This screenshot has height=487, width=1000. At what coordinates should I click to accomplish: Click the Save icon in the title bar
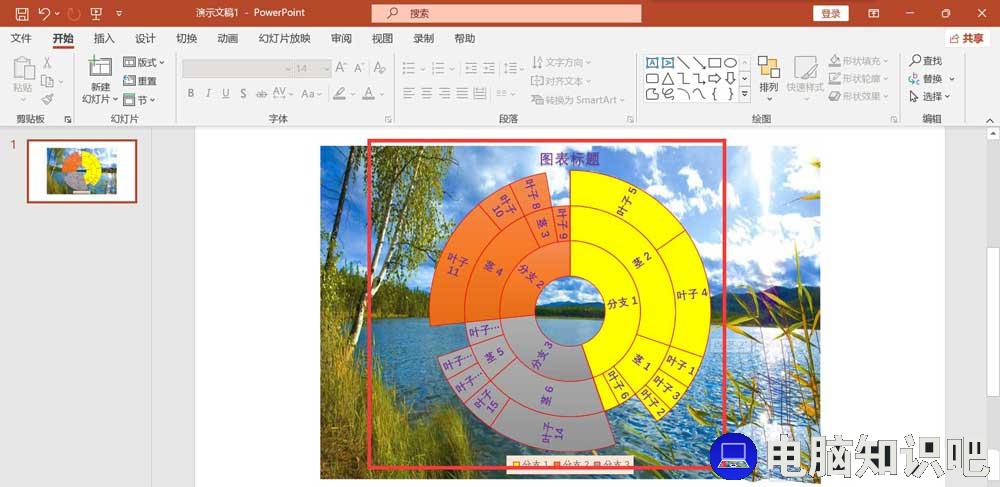pyautogui.click(x=22, y=13)
